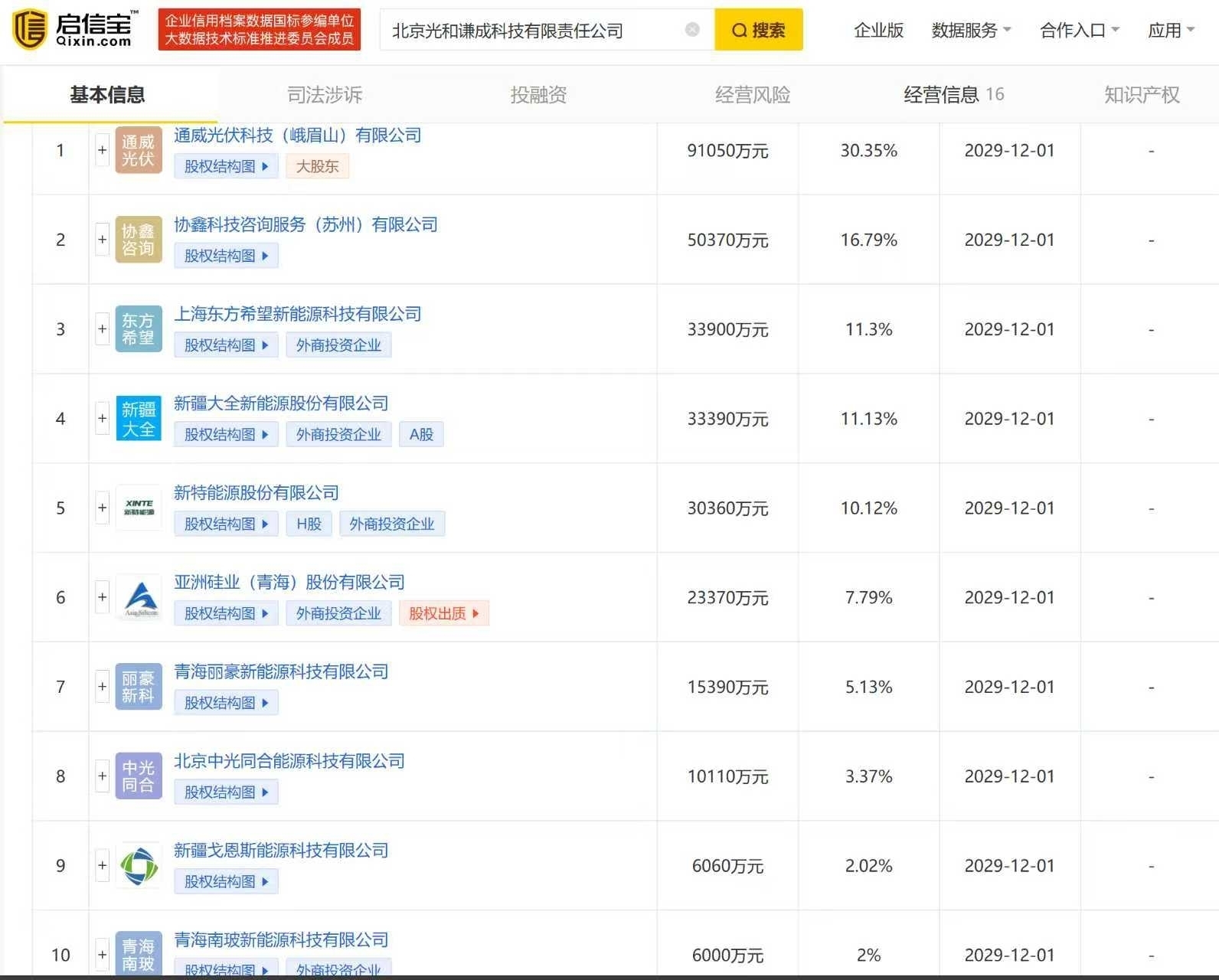1219x980 pixels.
Task: Expand row 2 协鑫科技咨询 with plus
Action: pos(102,240)
